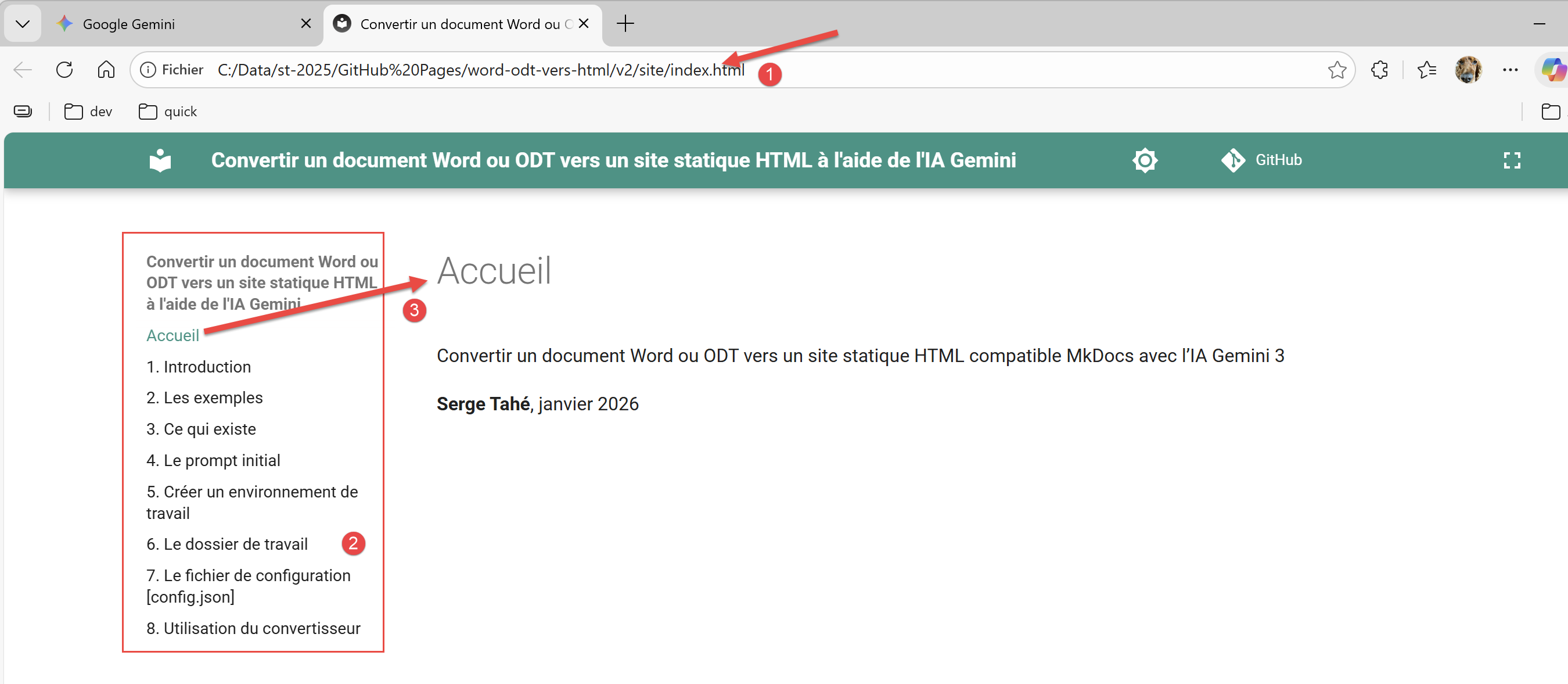The width and height of the screenshot is (1568, 684).
Task: Refresh the page with reload icon
Action: click(x=64, y=70)
